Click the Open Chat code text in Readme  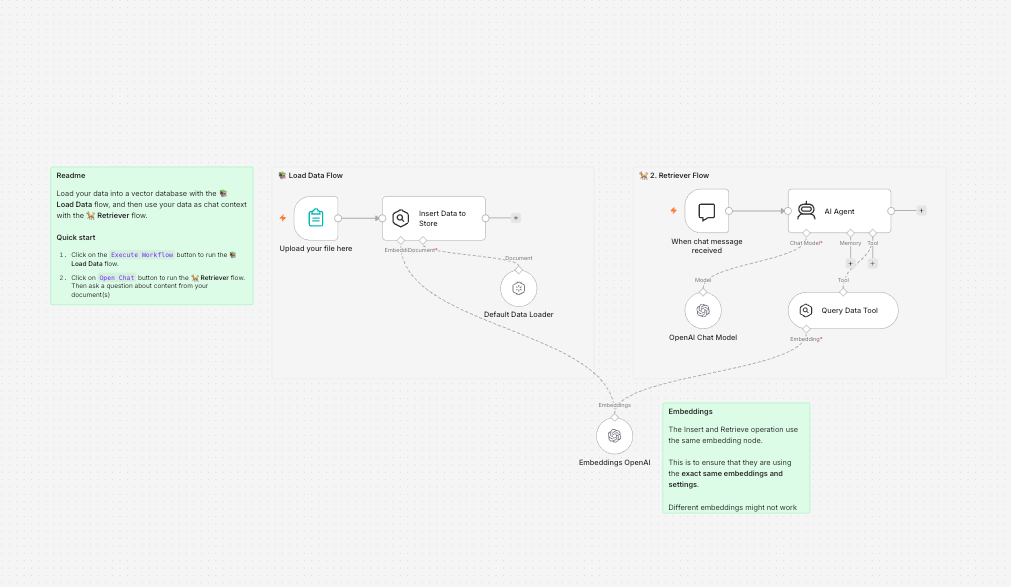click(117, 278)
